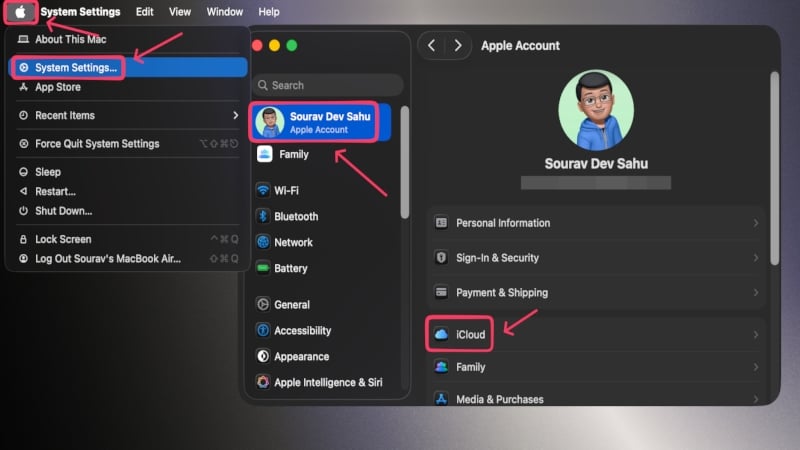Click the Accessibility sidebar icon
This screenshot has width=800, height=450.
[263, 331]
